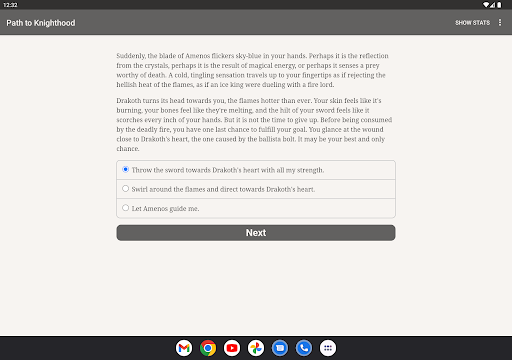Check the battery icon in status bar
The image size is (512, 360).
(499, 5)
